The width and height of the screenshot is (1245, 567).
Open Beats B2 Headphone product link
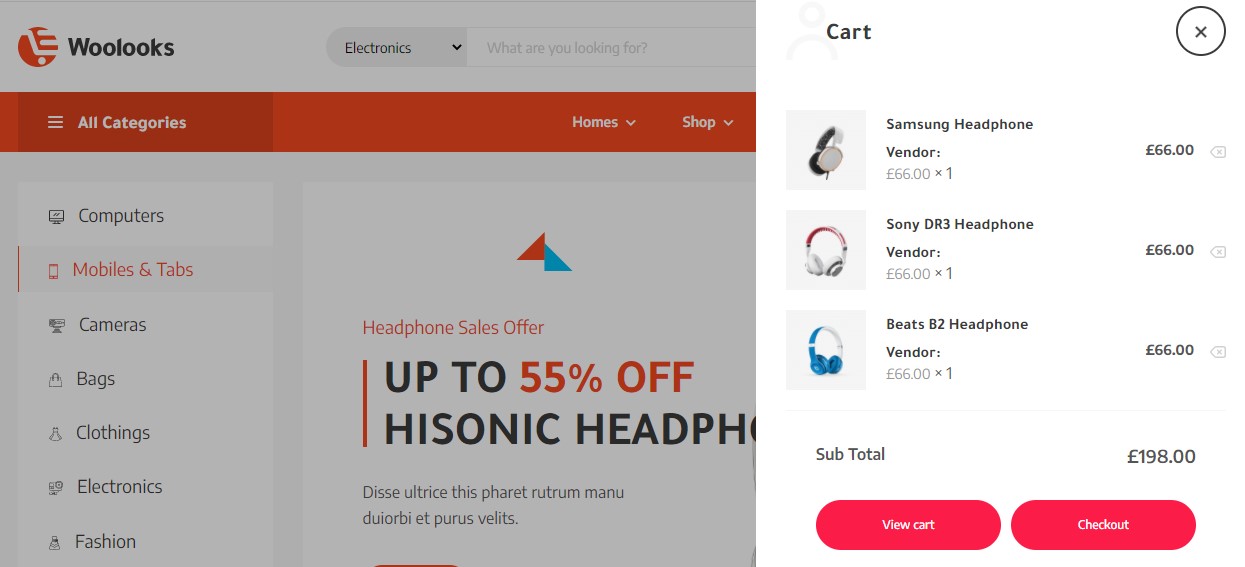(x=957, y=324)
